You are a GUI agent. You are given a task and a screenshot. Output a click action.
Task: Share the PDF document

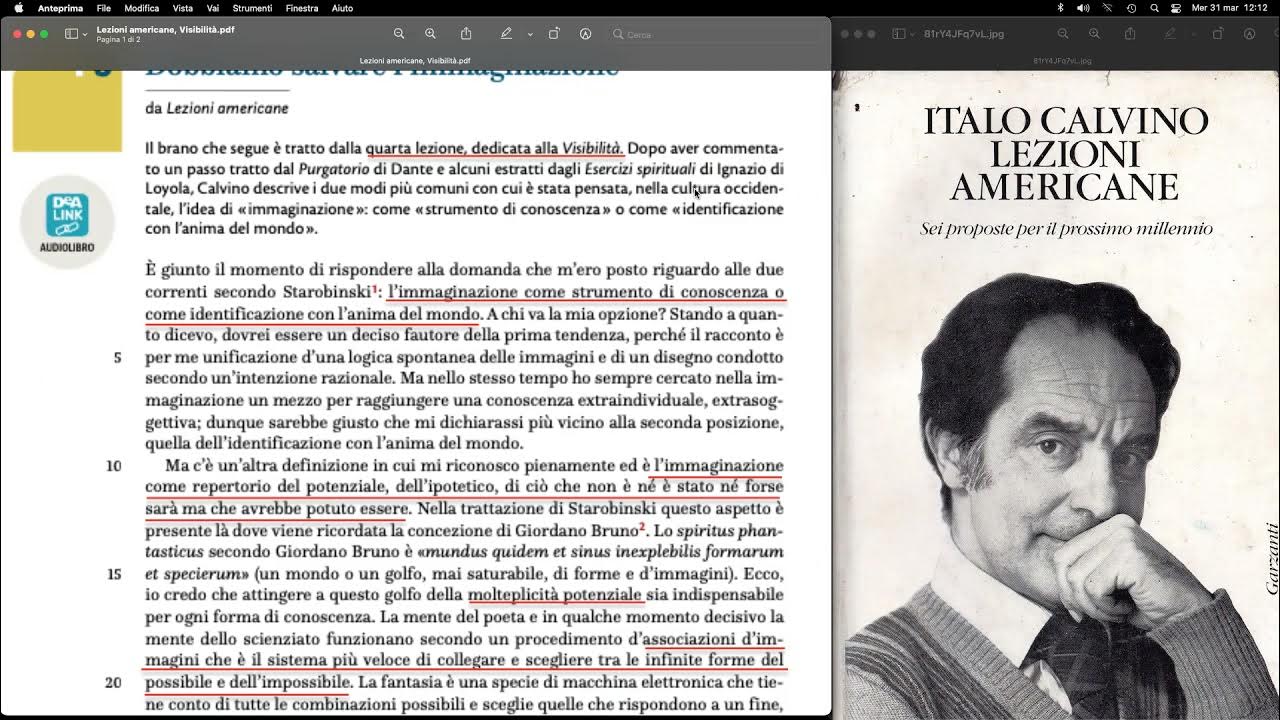pyautogui.click(x=466, y=34)
